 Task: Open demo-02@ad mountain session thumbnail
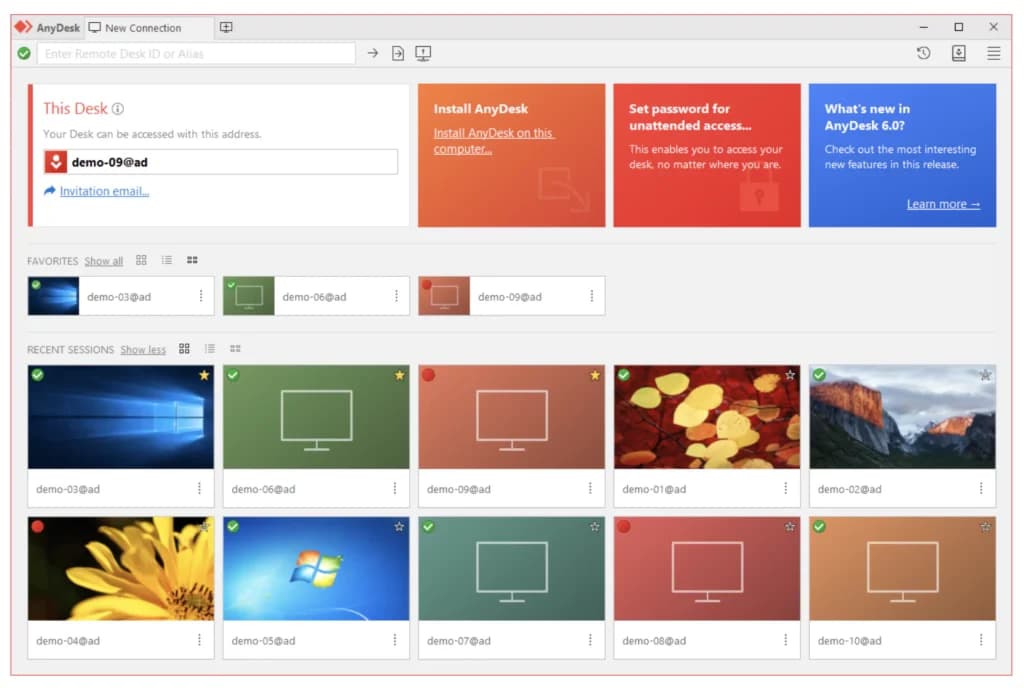pyautogui.click(x=903, y=416)
